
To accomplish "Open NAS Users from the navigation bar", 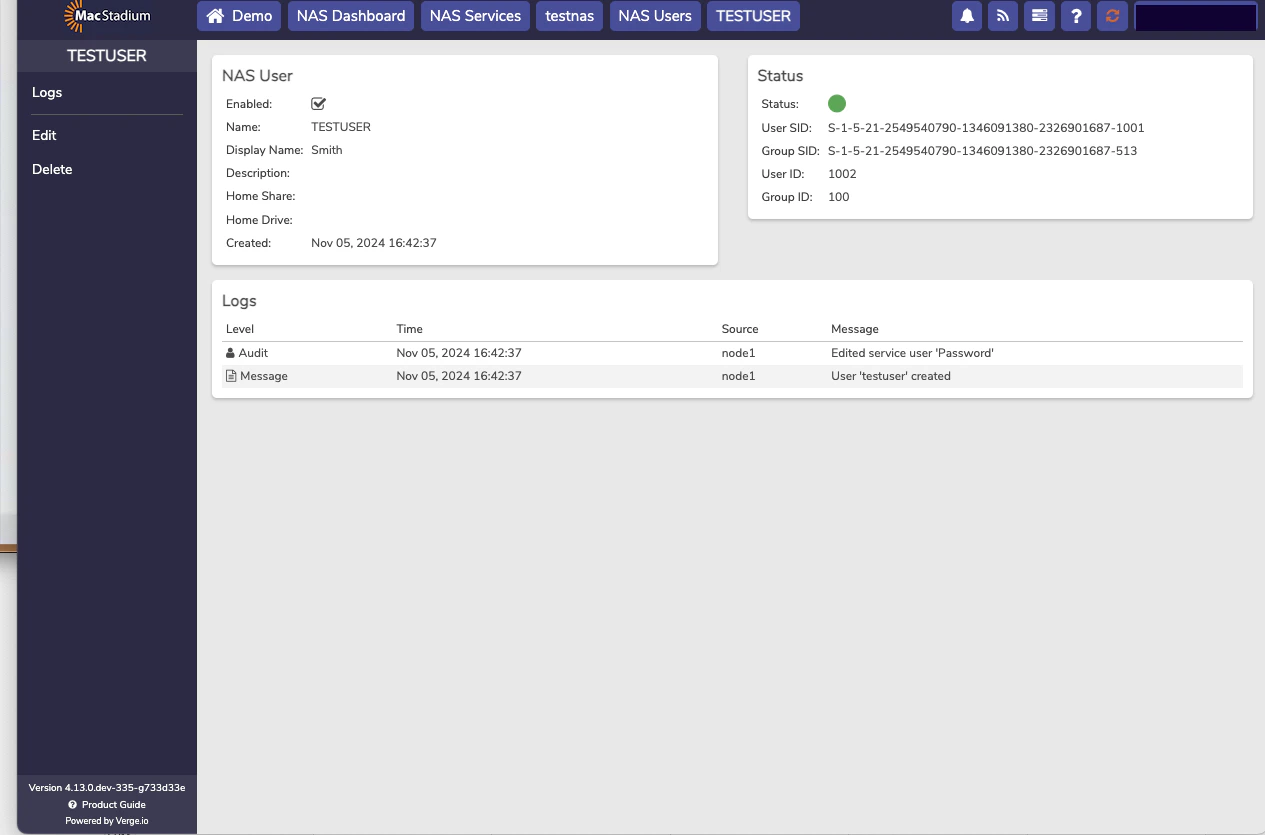I will click(654, 16).
